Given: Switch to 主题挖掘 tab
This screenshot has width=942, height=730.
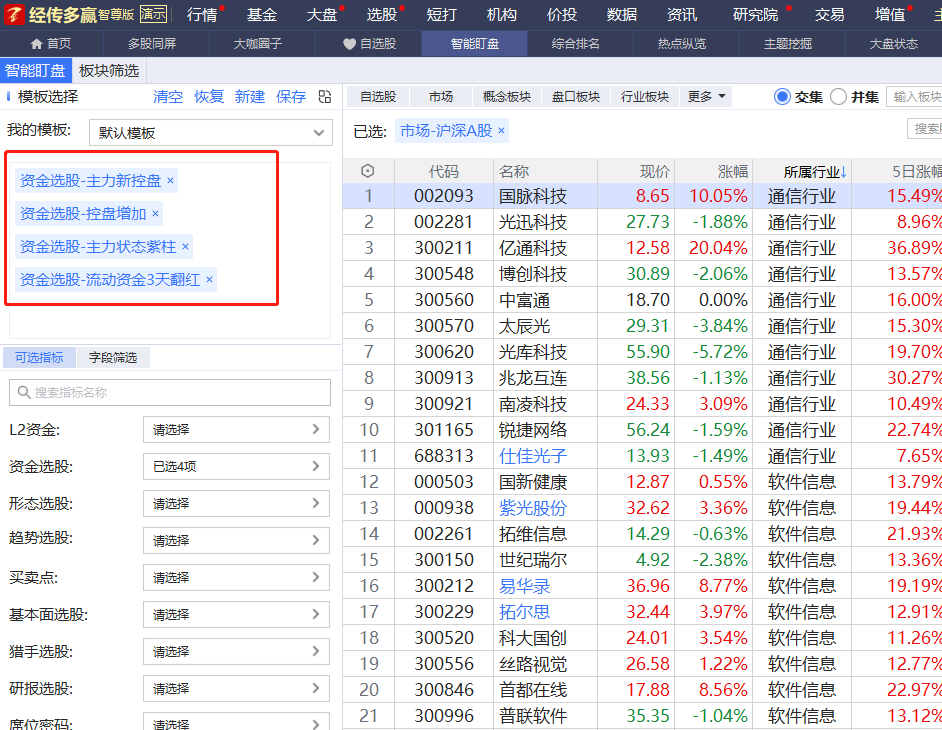Looking at the screenshot, I should 788,44.
